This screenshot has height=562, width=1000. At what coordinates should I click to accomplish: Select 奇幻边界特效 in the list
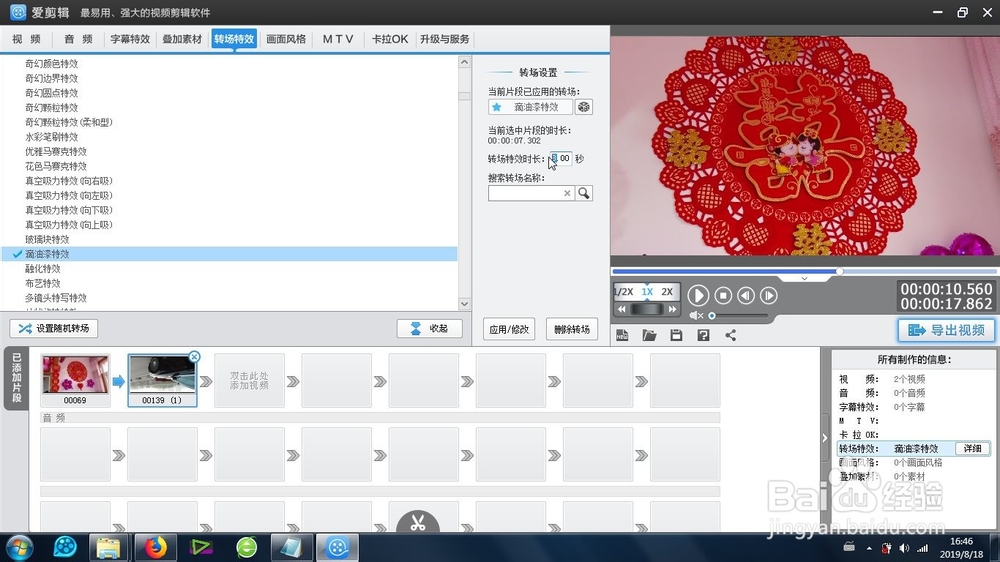(x=51, y=78)
